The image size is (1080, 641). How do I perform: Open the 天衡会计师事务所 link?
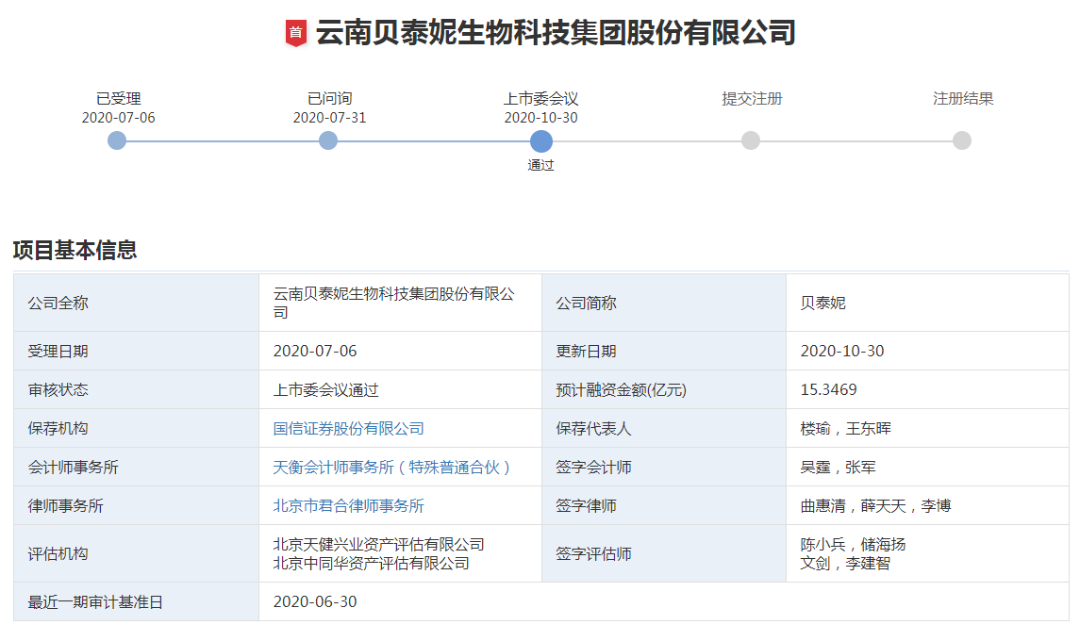pos(391,467)
